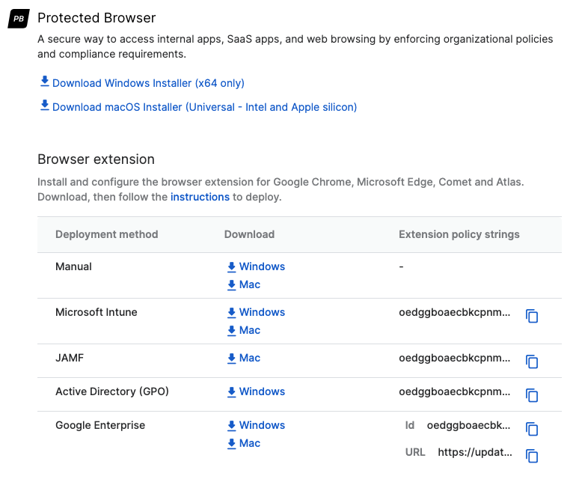The image size is (576, 479).
Task: Click the Google Enterprise Id value text
Action: 468,425
